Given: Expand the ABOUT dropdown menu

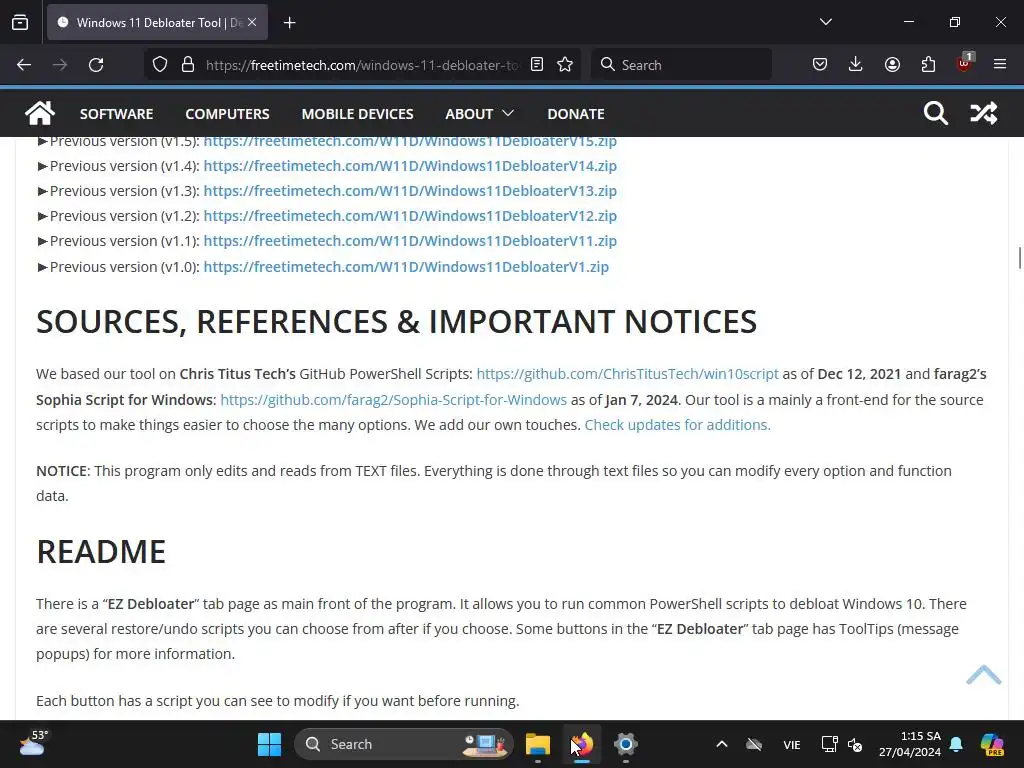Looking at the screenshot, I should click(x=479, y=114).
